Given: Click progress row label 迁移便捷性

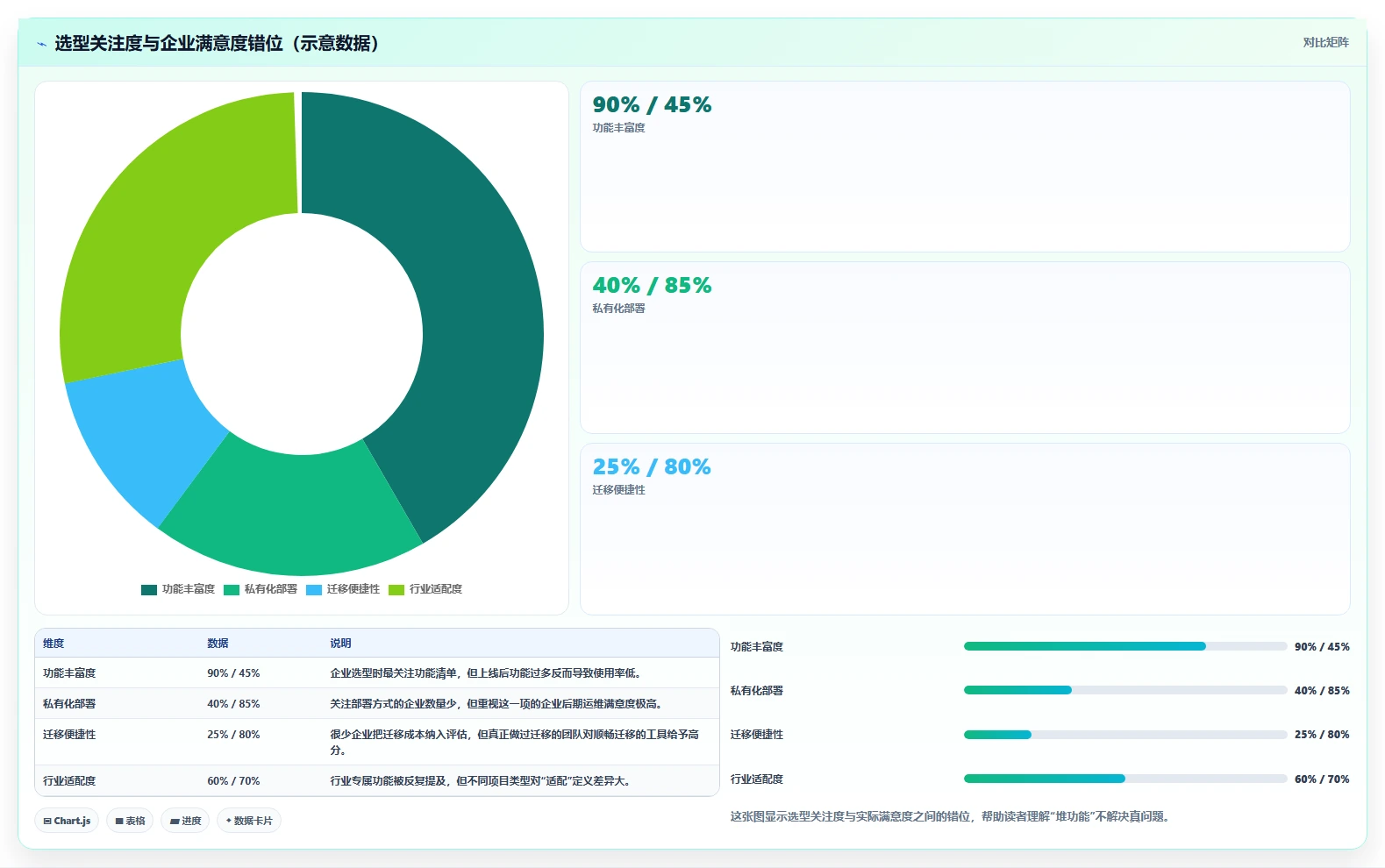Looking at the screenshot, I should pos(757,735).
